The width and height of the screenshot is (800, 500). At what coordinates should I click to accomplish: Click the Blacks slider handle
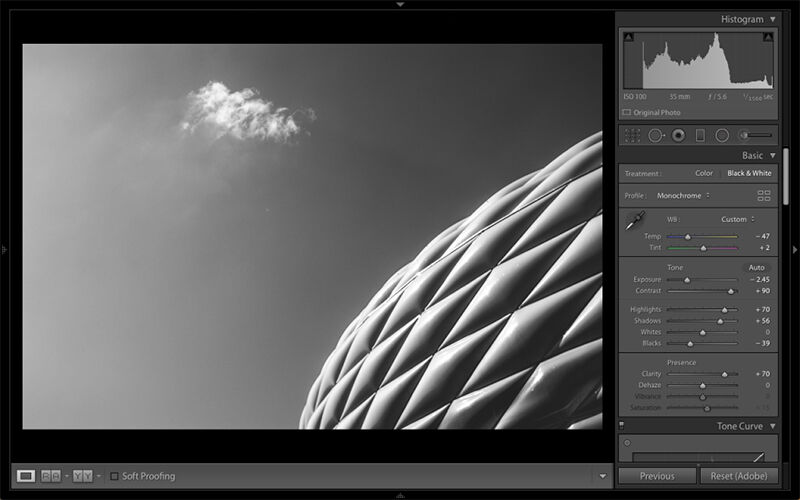pos(690,344)
